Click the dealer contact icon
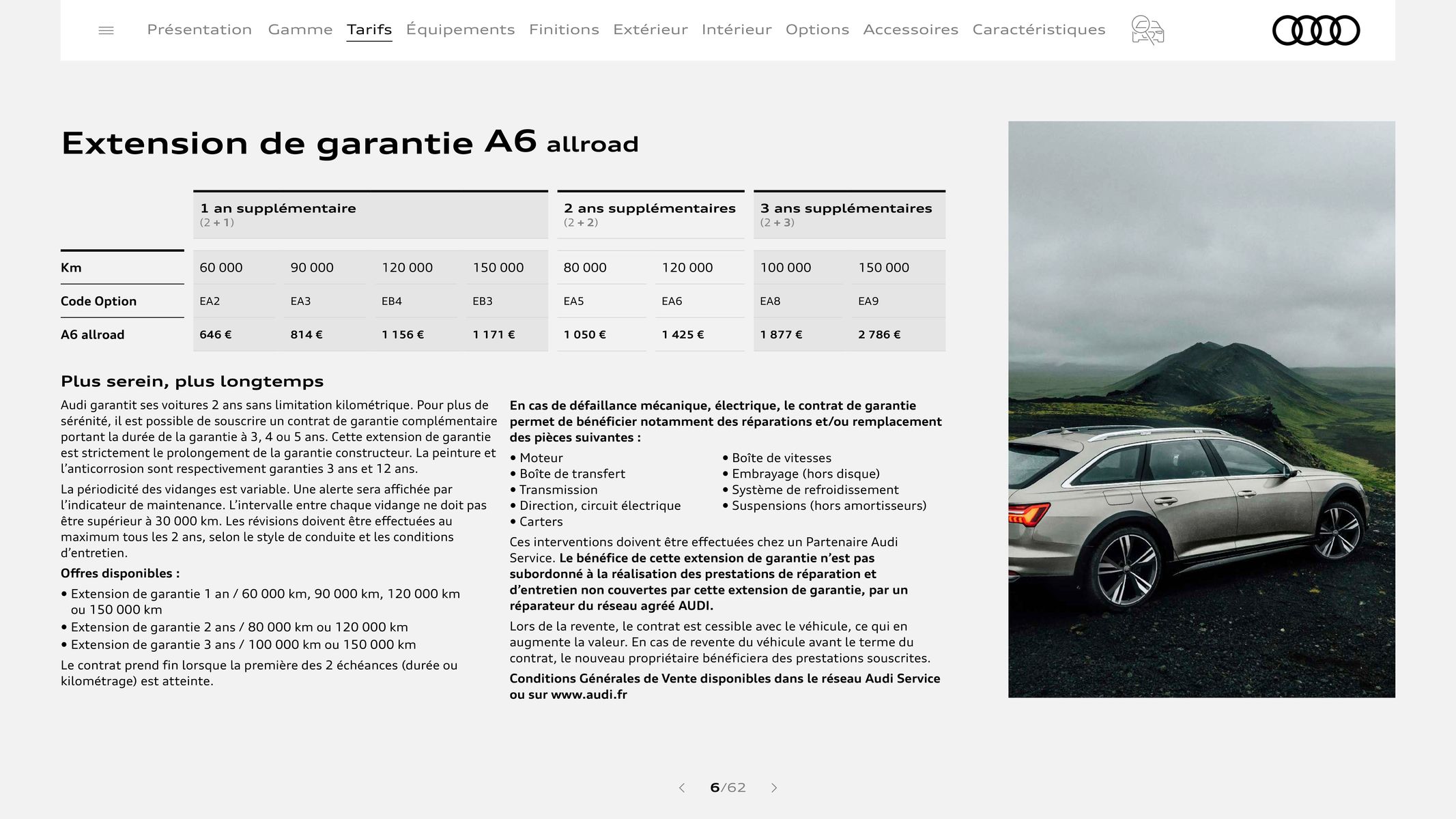1456x819 pixels. (1147, 30)
